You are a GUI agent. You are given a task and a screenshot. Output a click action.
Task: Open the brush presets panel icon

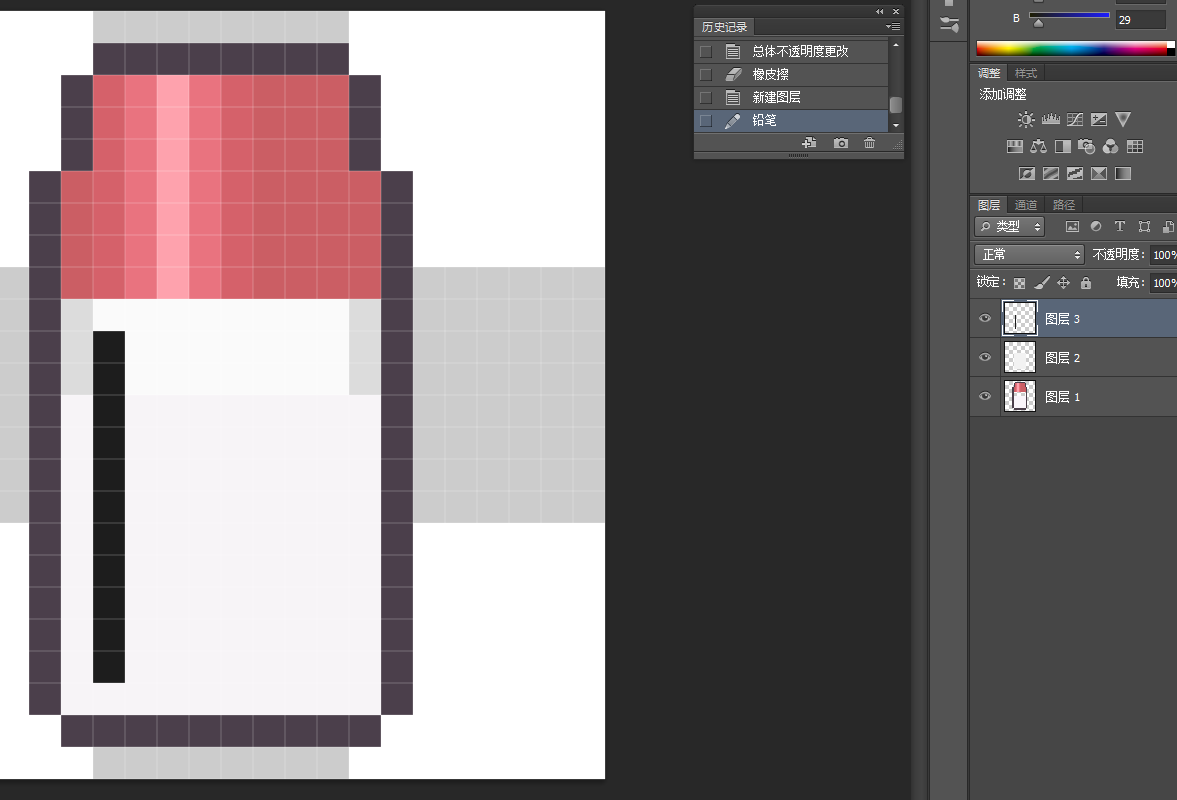(949, 23)
